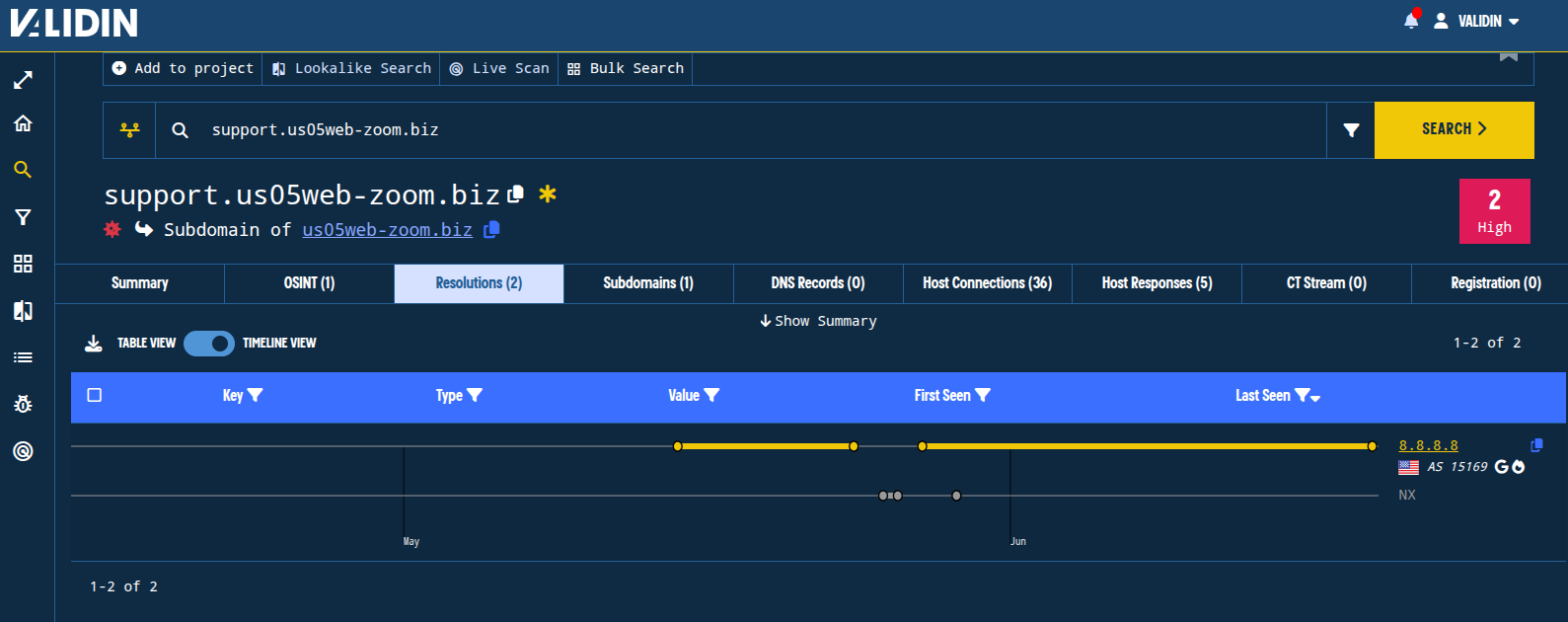1568x622 pixels.
Task: Tick the select-all checkbox in table header
Action: pyautogui.click(x=95, y=395)
